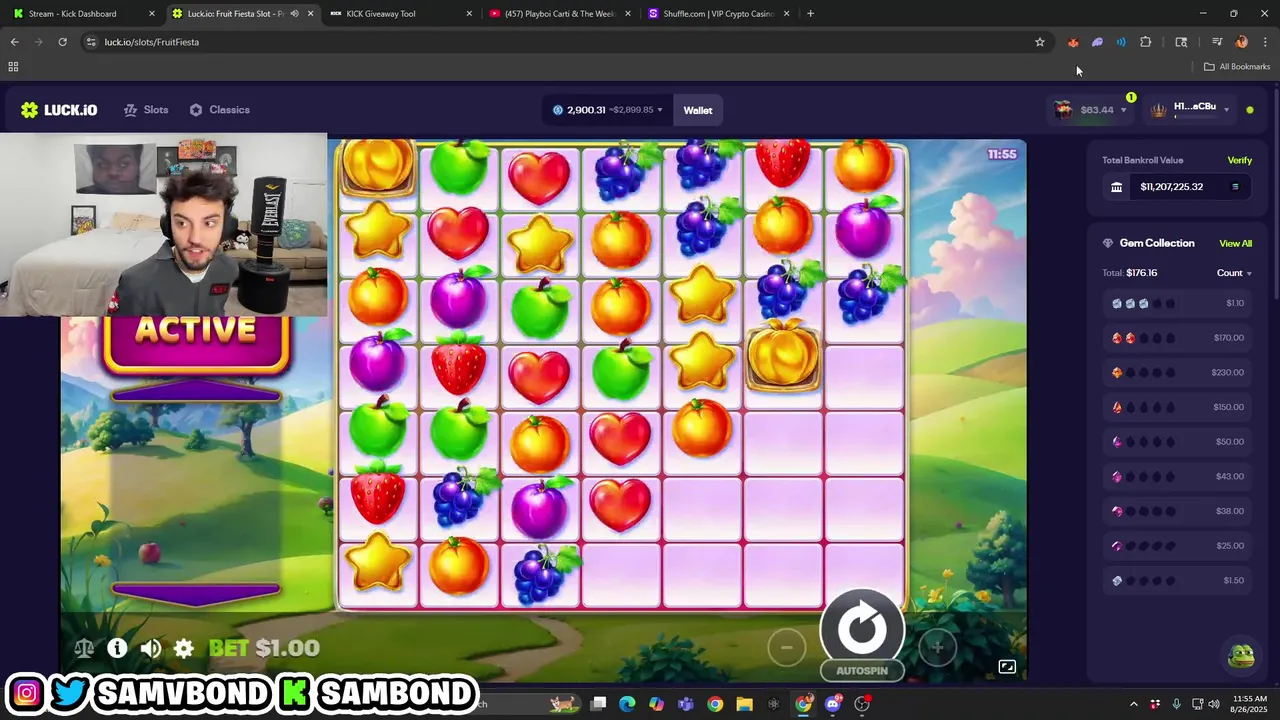Start Autospin
The height and width of the screenshot is (720, 1280).
coord(862,671)
